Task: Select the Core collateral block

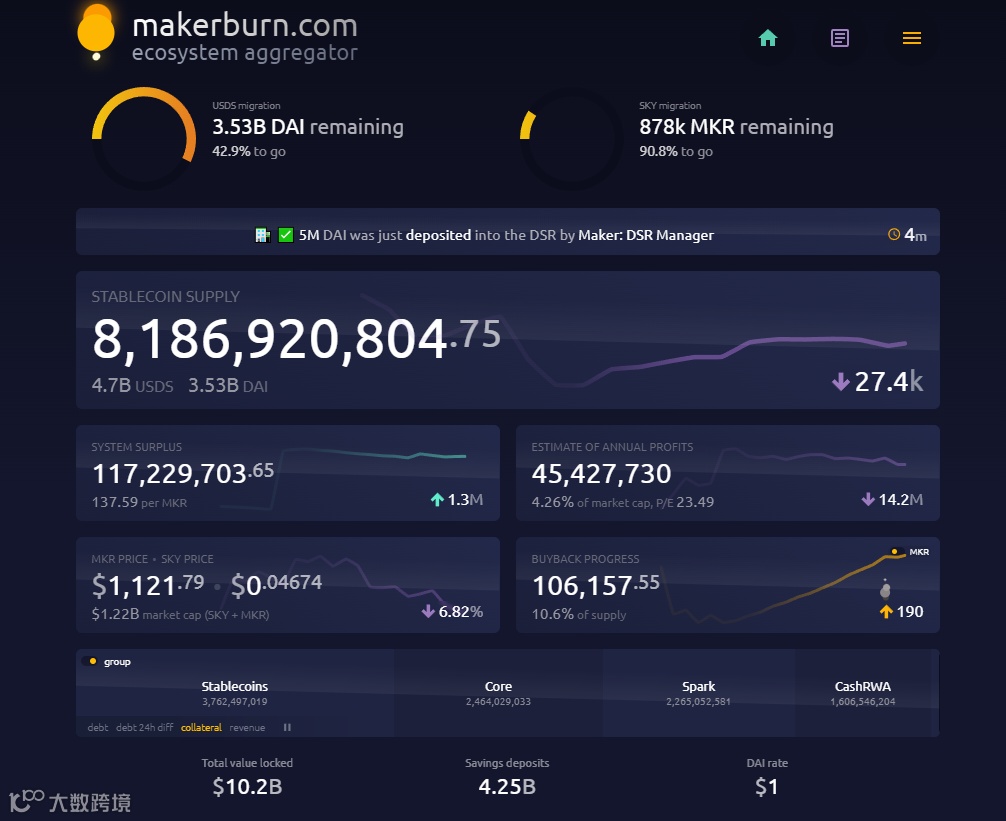Action: point(499,693)
